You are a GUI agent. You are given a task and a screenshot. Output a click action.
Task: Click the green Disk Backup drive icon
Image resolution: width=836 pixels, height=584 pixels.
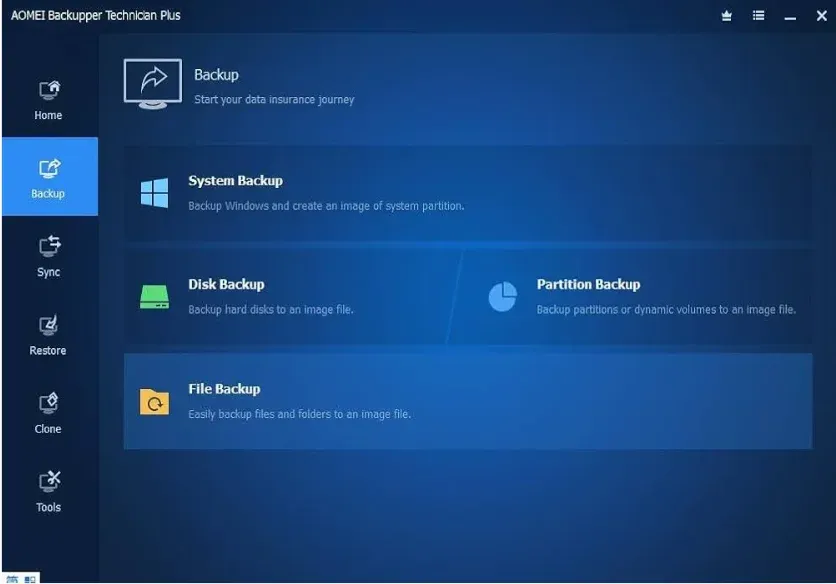pos(154,297)
